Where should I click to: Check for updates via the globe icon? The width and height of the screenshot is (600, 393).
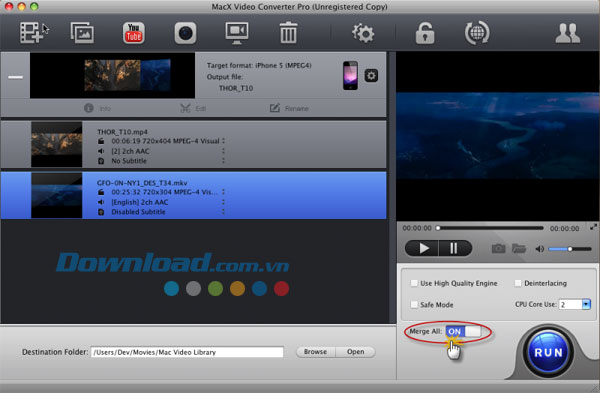coord(477,33)
